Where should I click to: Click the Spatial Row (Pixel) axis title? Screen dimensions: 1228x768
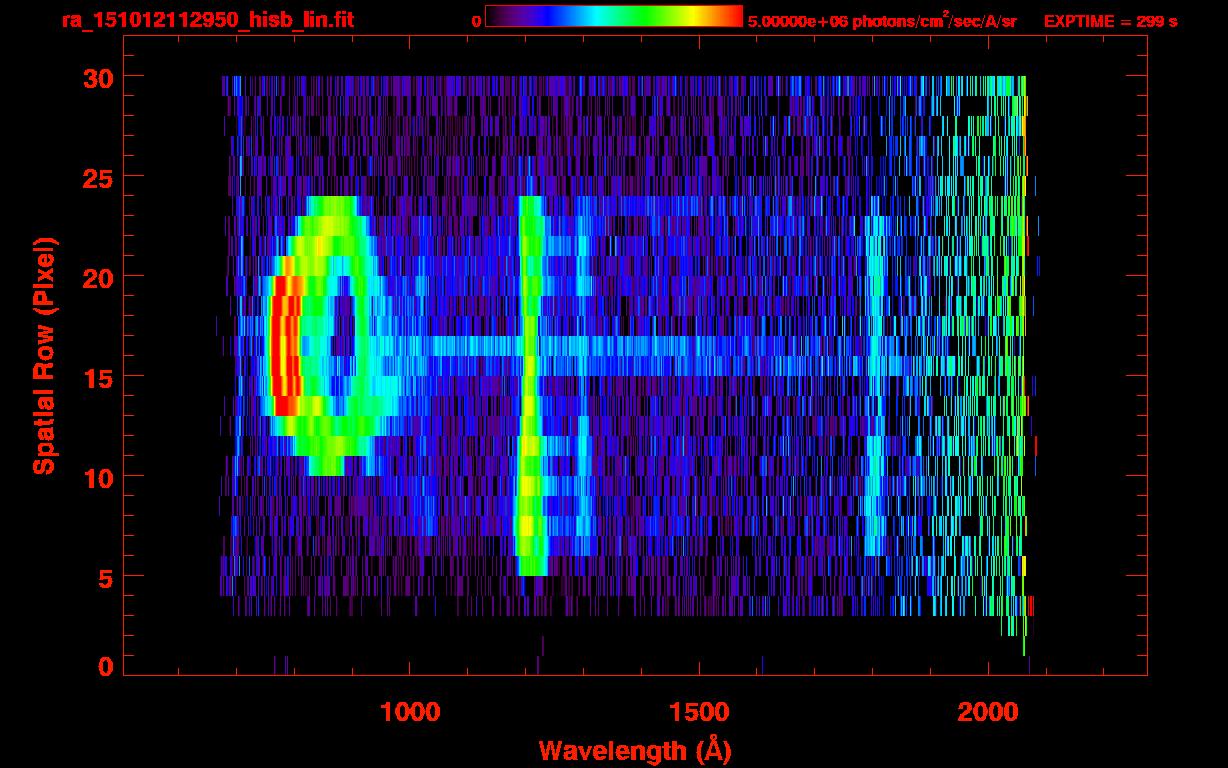pos(44,355)
